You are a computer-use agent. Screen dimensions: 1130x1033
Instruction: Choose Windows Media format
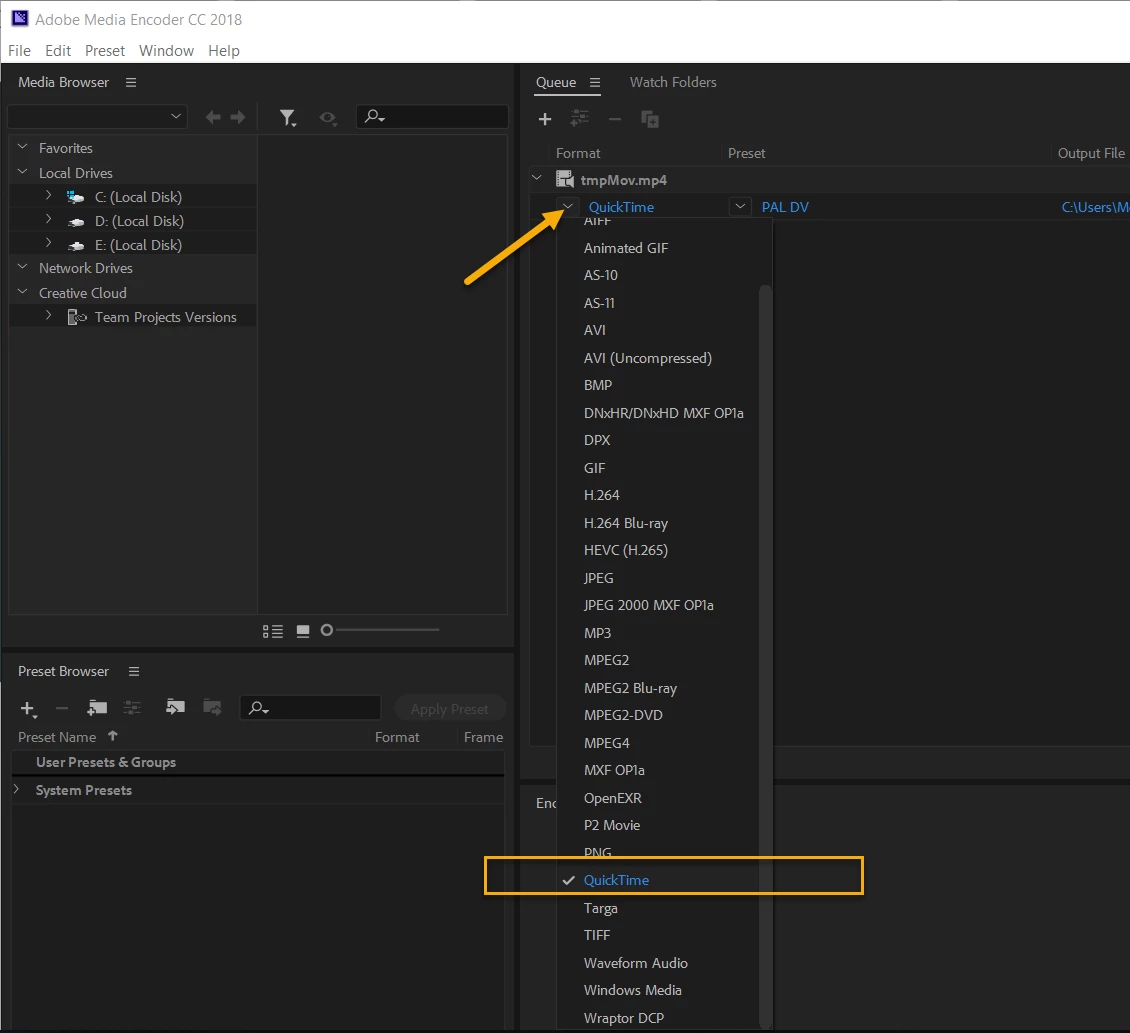(633, 990)
